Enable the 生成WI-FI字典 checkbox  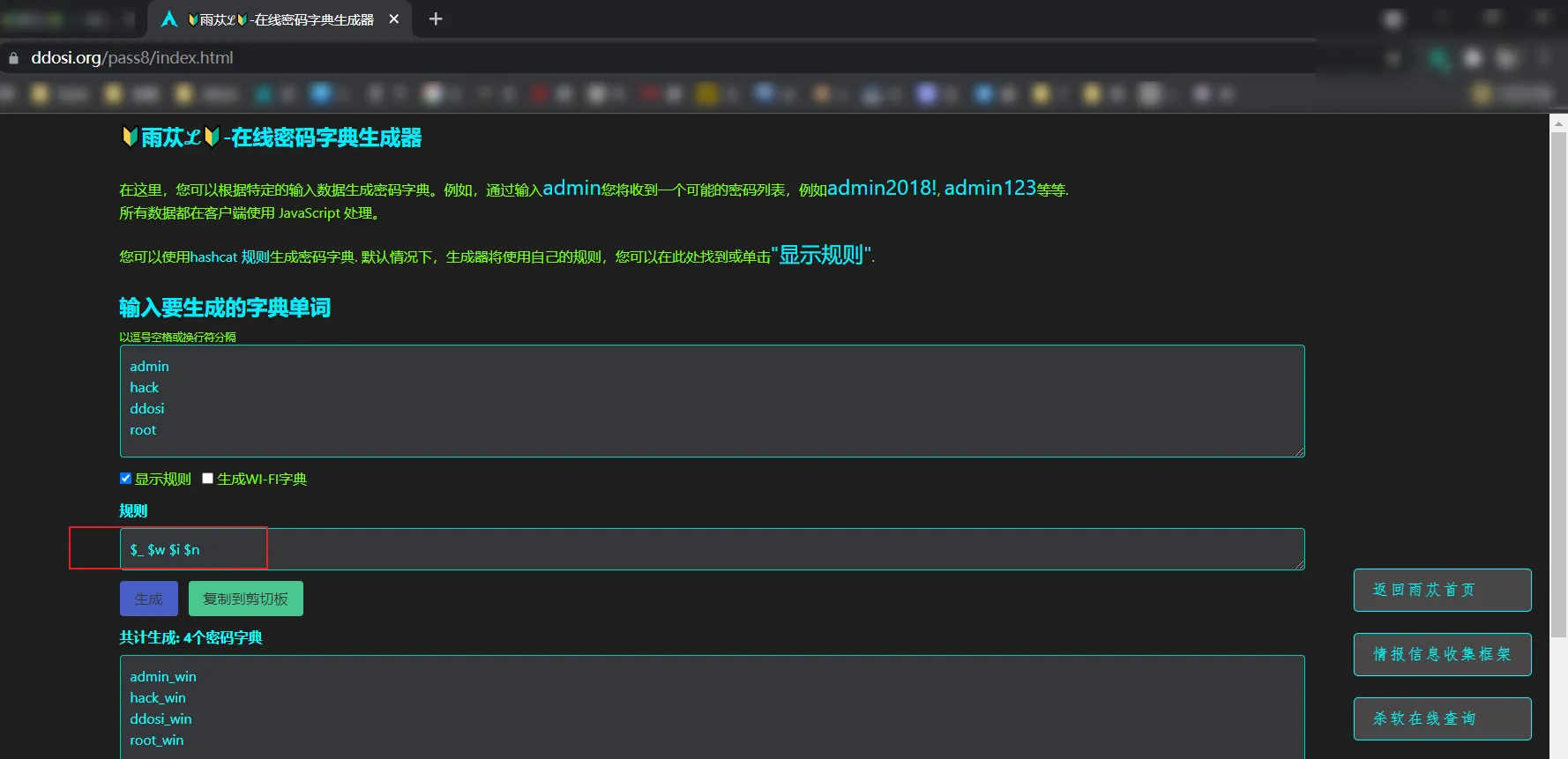point(208,479)
